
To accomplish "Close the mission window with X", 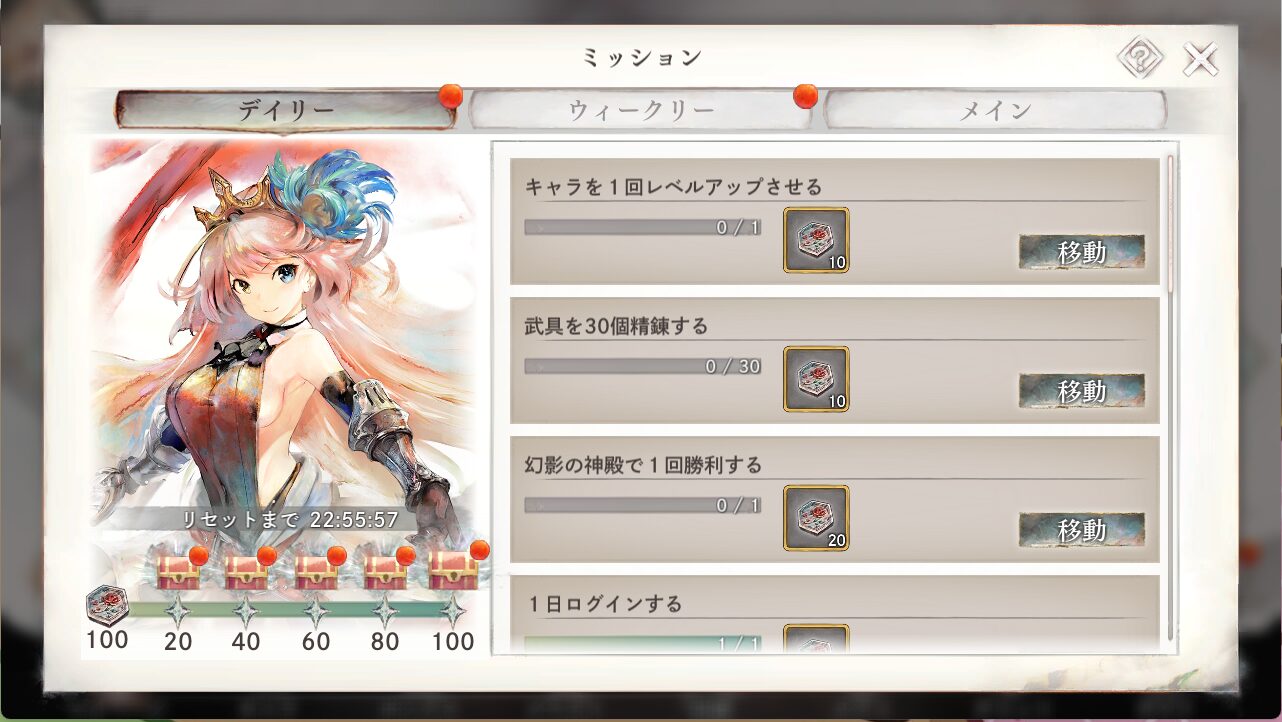I will click(x=1200, y=59).
